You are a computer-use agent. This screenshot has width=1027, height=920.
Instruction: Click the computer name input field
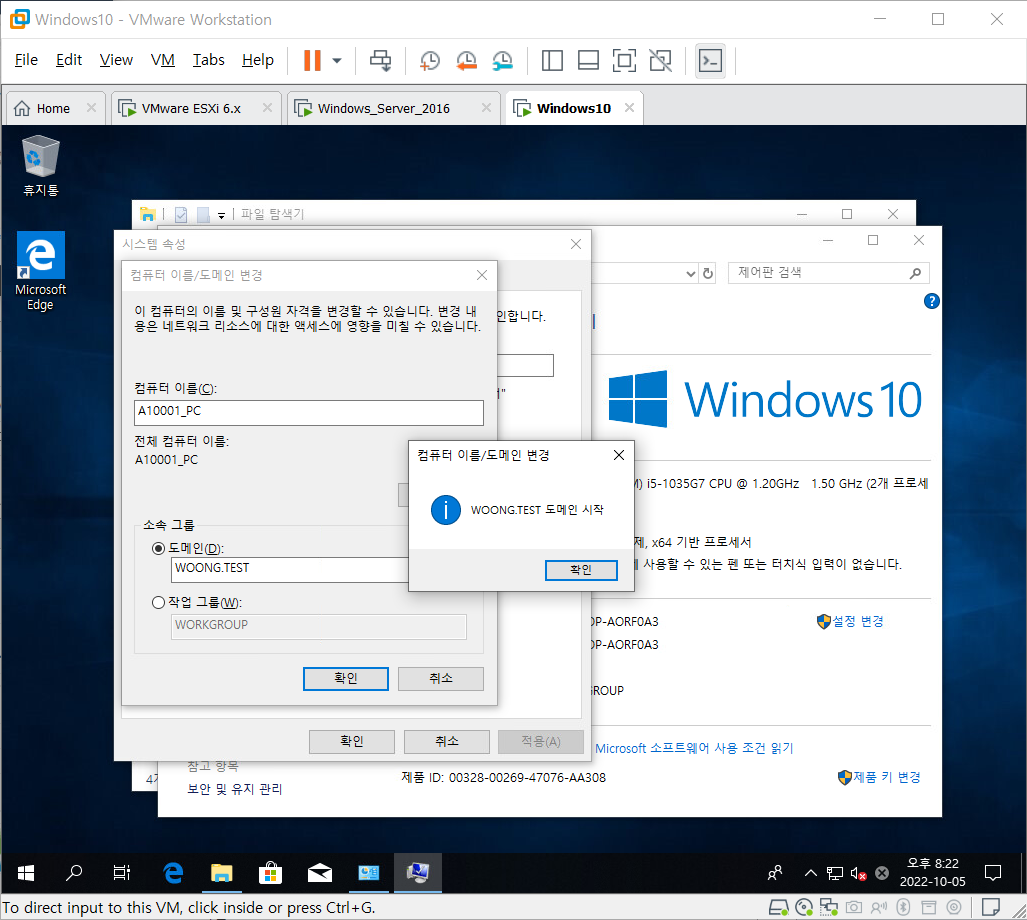[x=308, y=413]
